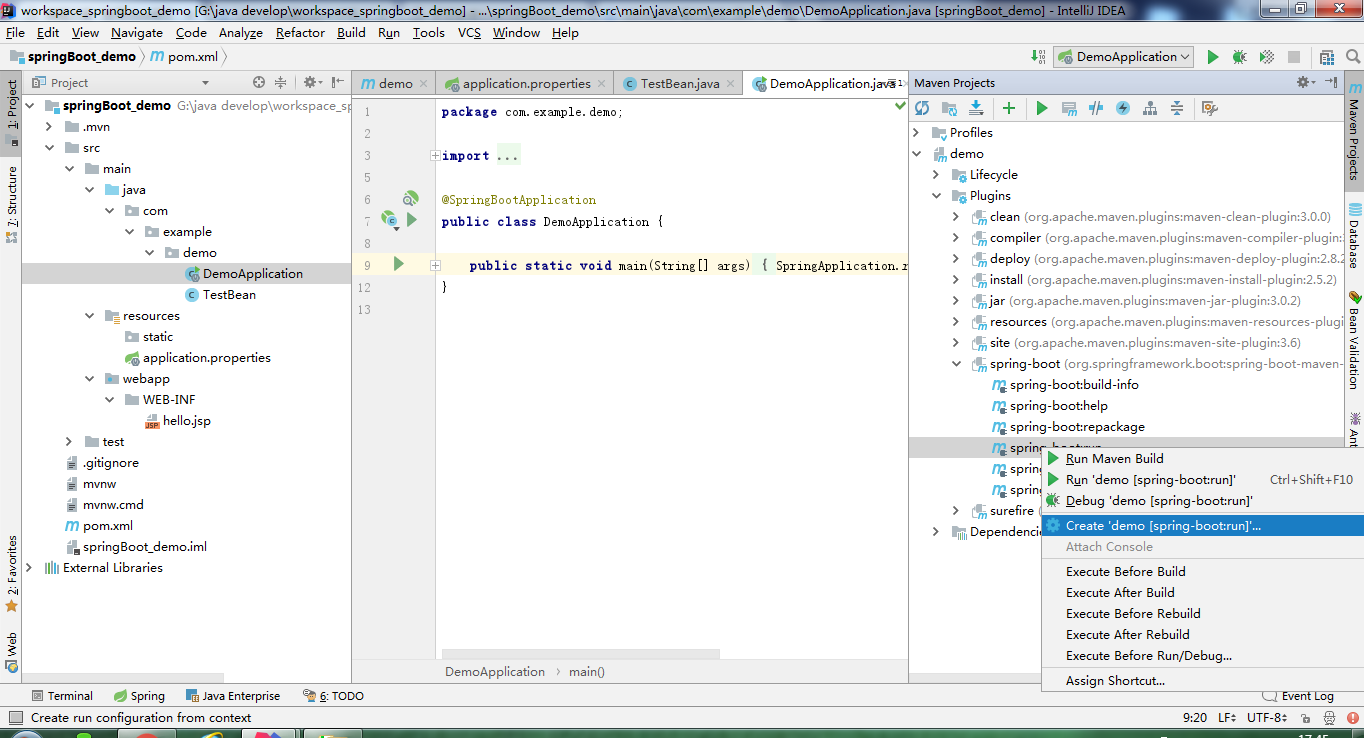Open the Analyze menu
The image size is (1364, 738).
(x=241, y=32)
